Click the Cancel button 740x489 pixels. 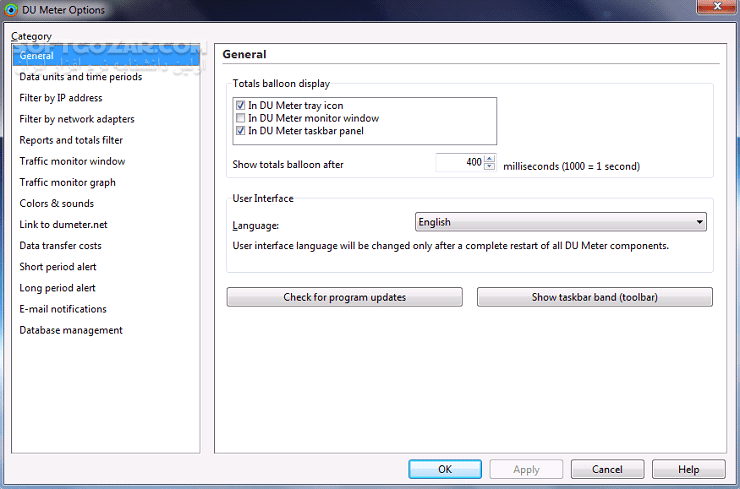tap(607, 469)
